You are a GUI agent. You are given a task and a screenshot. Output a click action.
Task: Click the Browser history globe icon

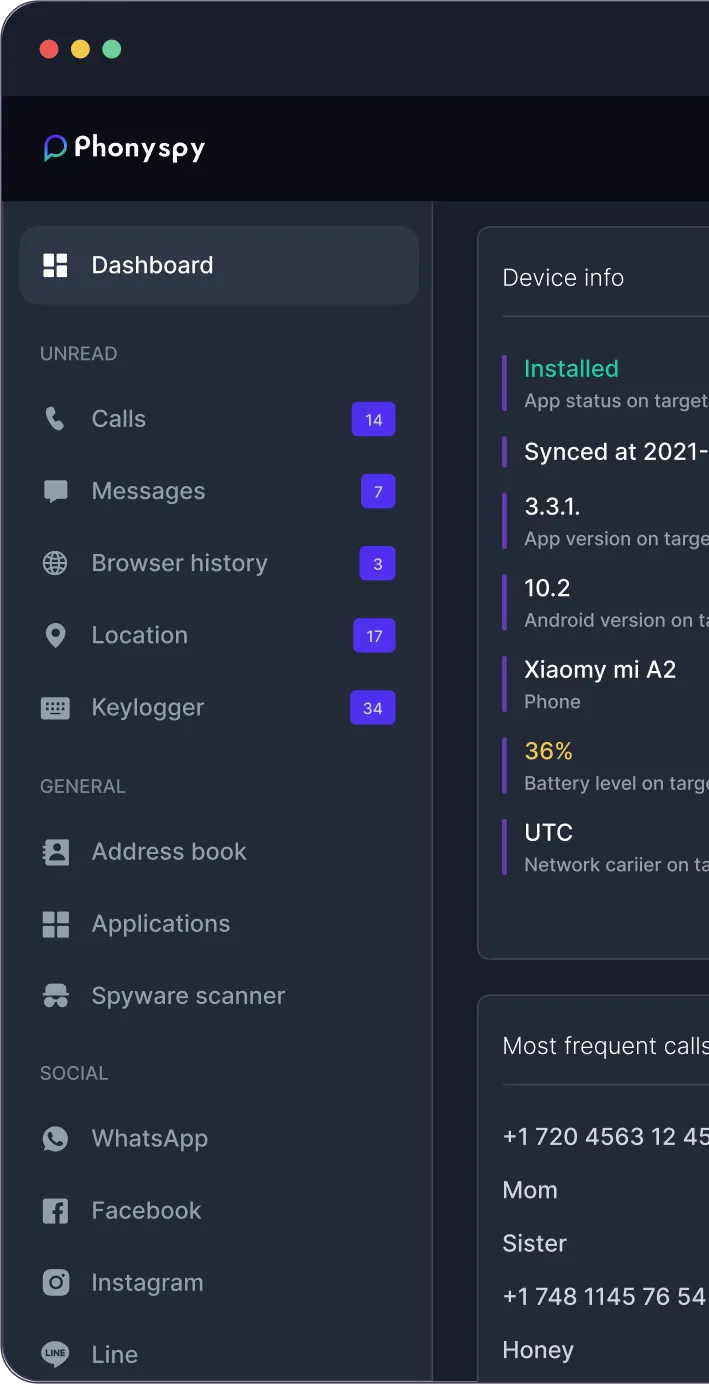pos(55,563)
